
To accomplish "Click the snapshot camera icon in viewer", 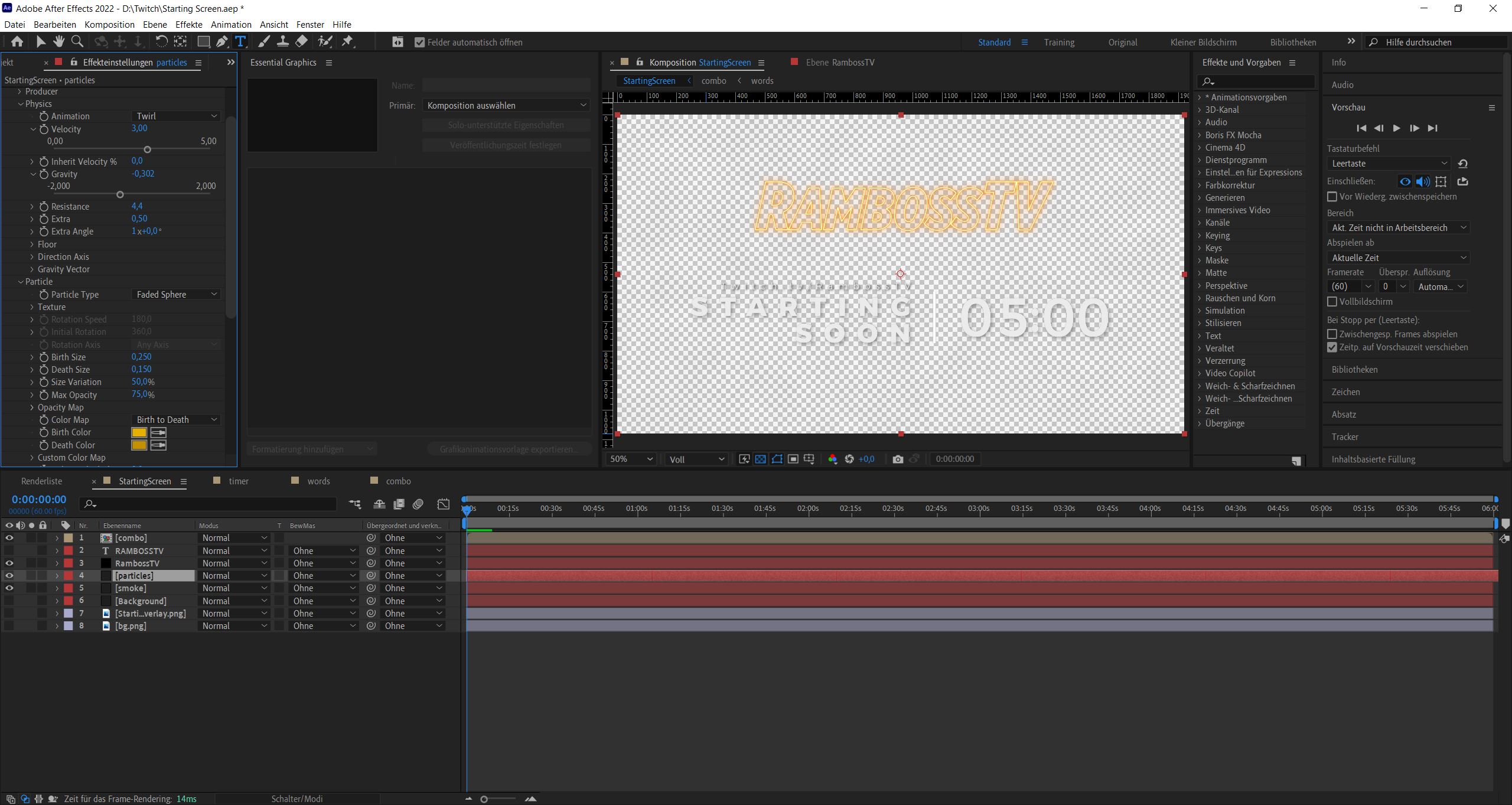I will tap(898, 459).
